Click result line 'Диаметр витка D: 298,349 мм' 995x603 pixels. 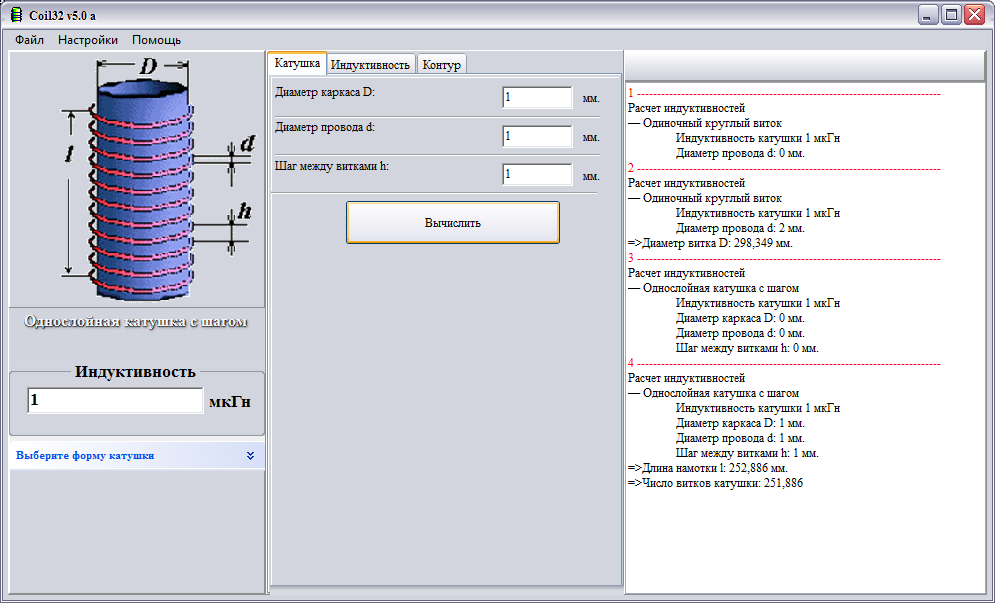coord(710,243)
